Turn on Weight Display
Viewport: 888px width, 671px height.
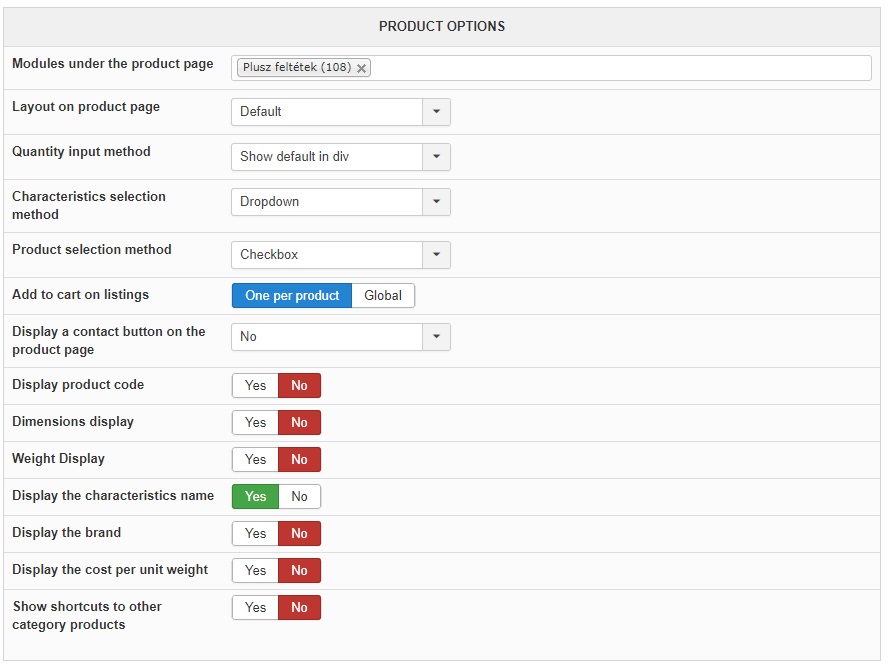pyautogui.click(x=255, y=460)
